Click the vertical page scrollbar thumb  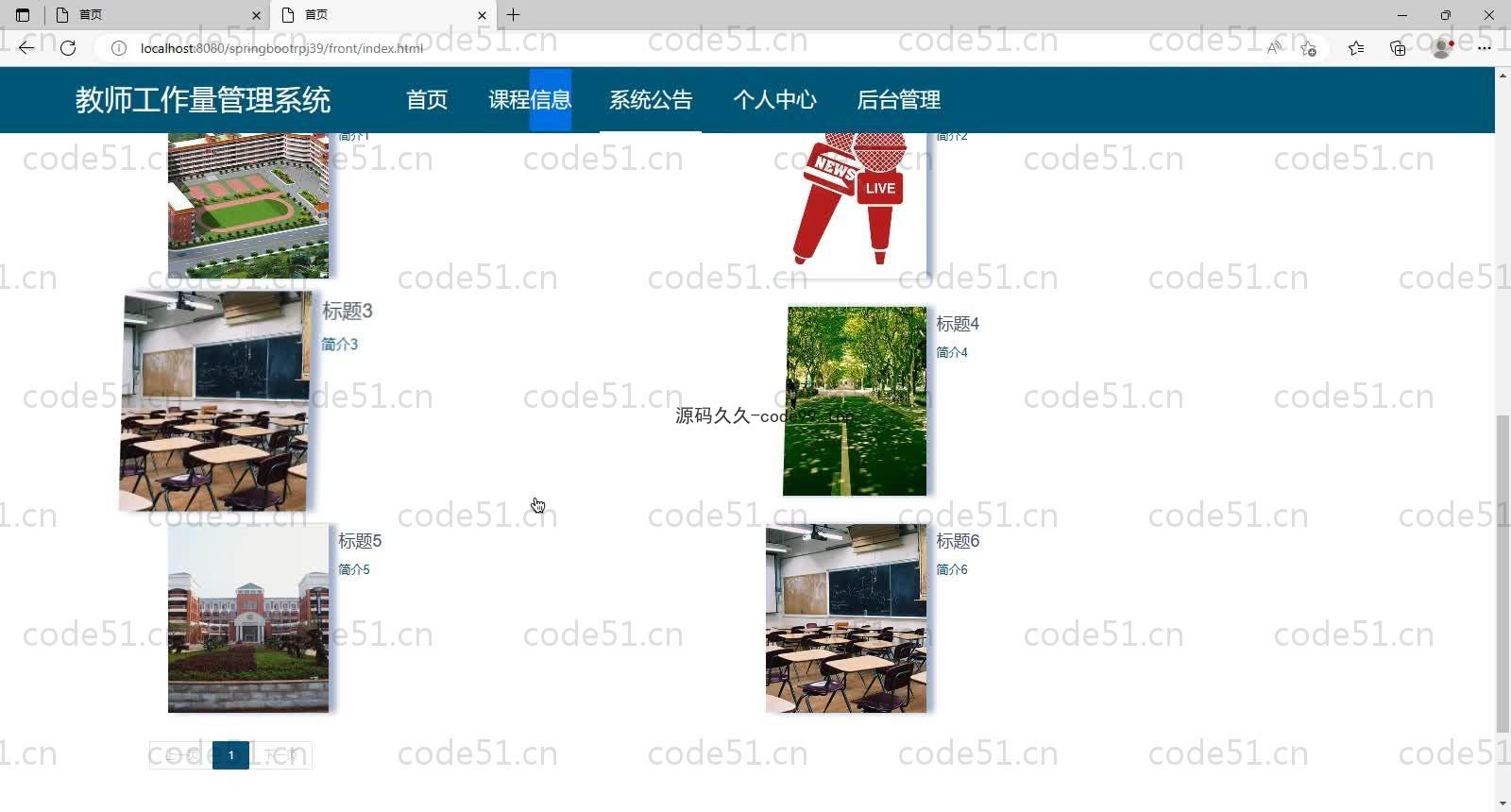pyautogui.click(x=1503, y=573)
